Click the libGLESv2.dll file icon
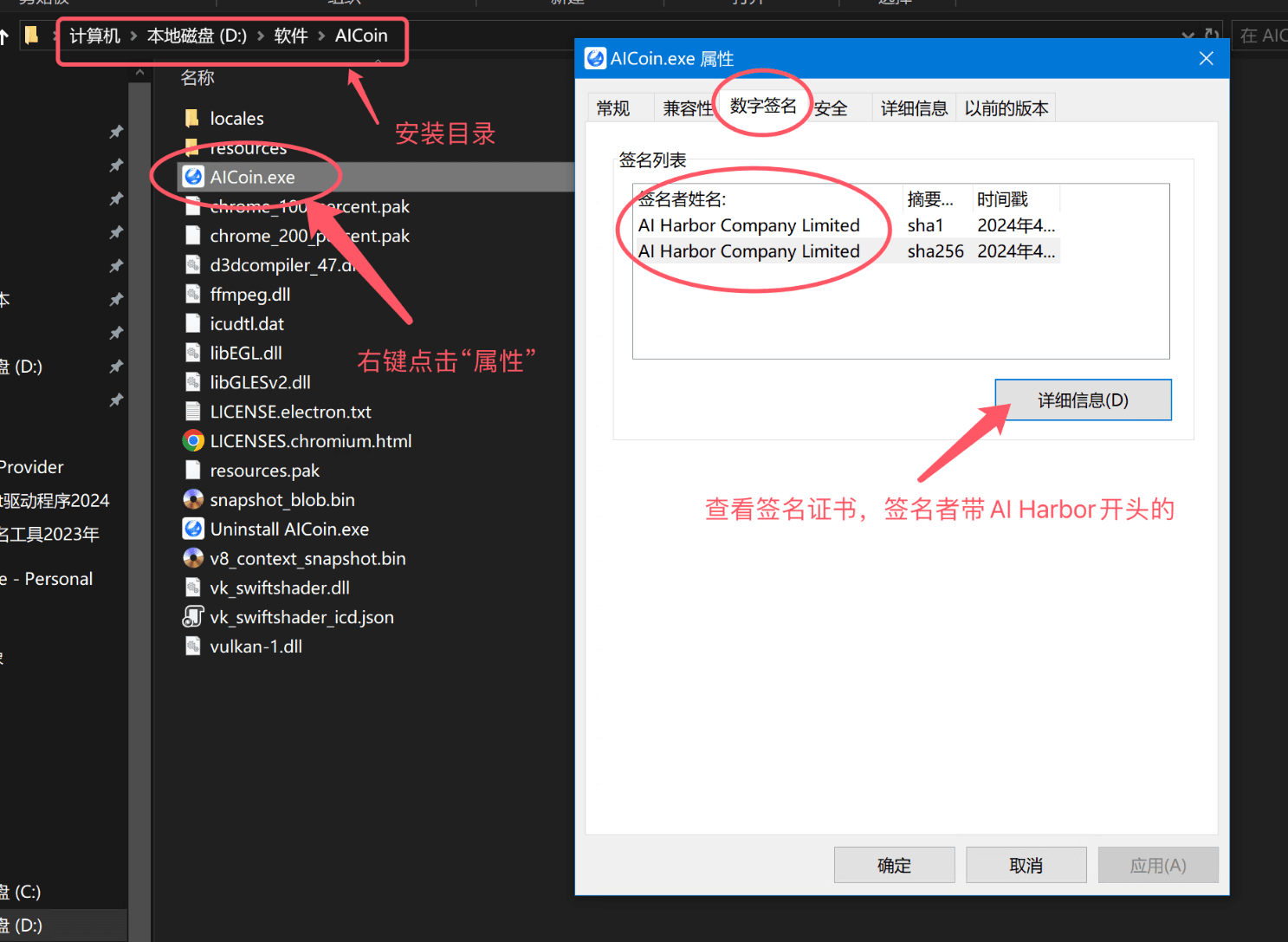The width and height of the screenshot is (1288, 942). click(193, 382)
